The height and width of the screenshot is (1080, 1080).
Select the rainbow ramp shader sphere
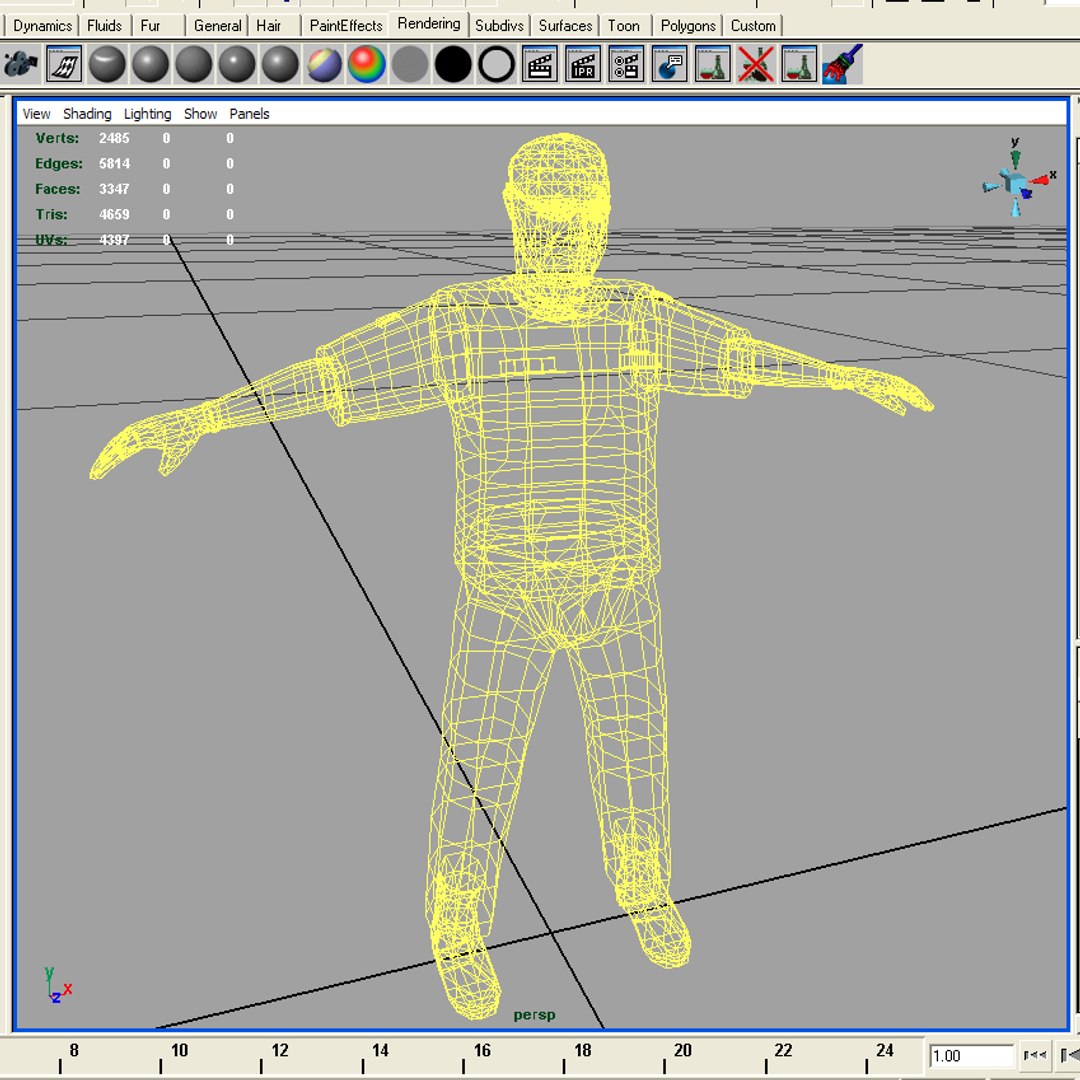[366, 65]
